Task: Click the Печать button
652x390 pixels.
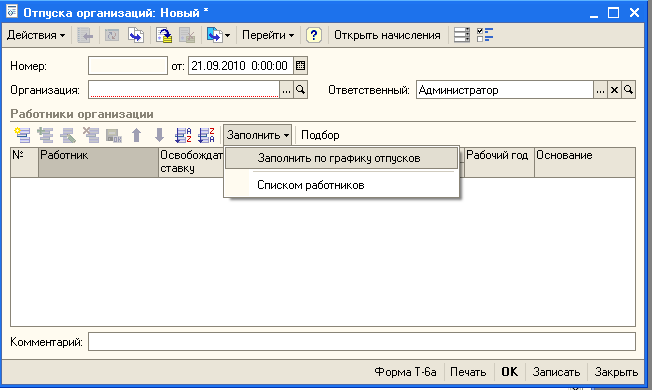Action: point(468,372)
